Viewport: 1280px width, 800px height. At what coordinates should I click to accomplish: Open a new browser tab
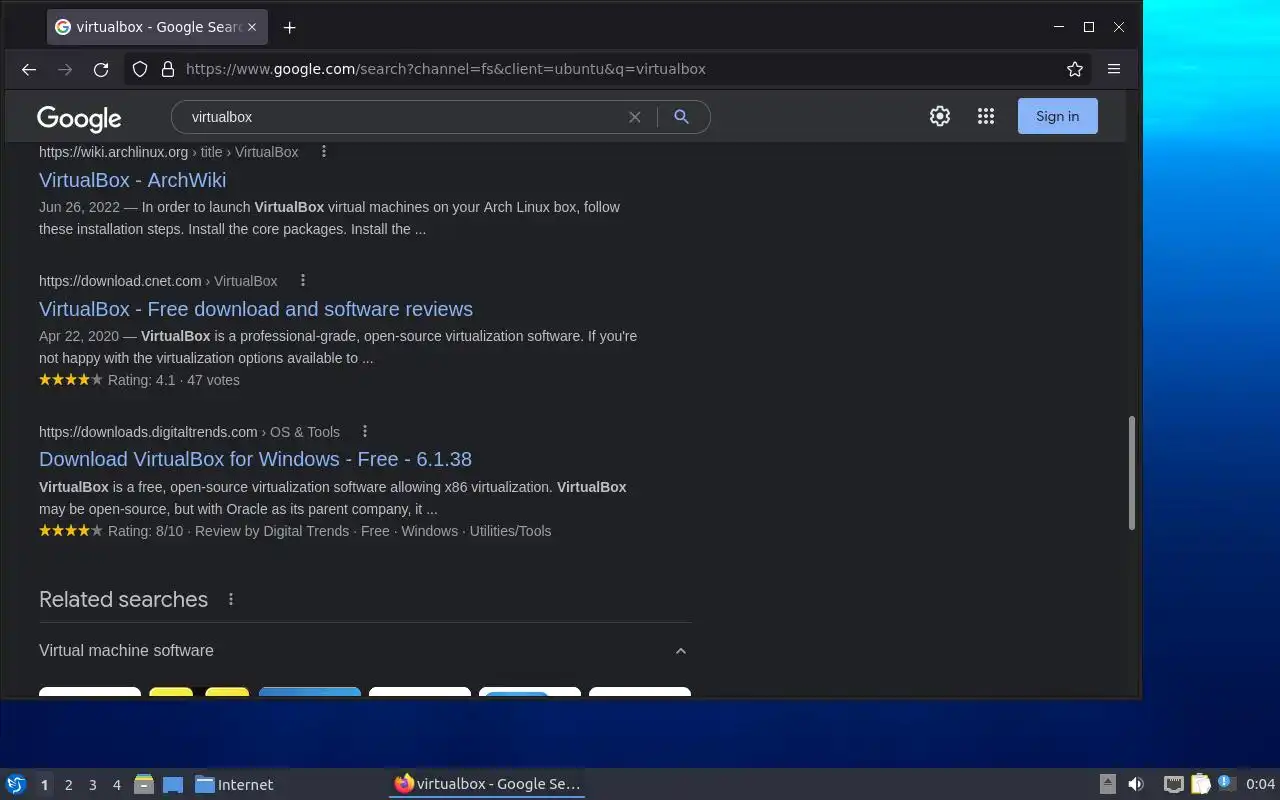(289, 28)
